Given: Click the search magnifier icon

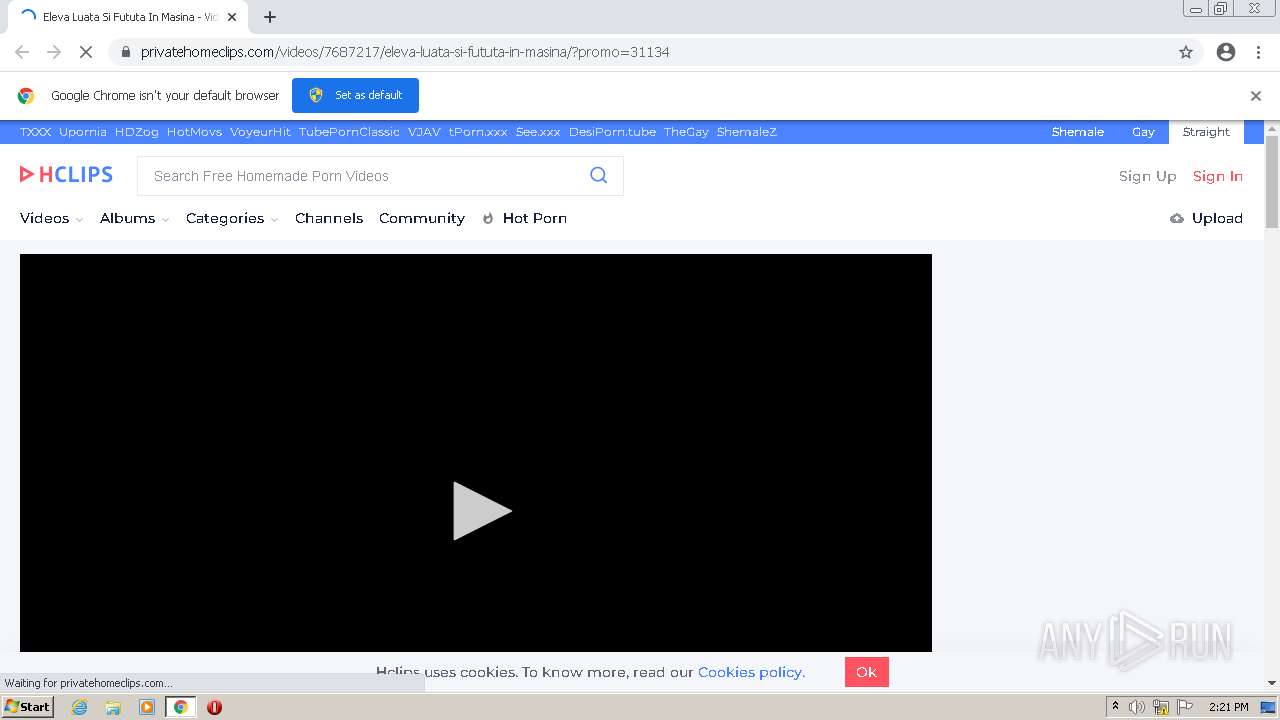Looking at the screenshot, I should coord(598,175).
